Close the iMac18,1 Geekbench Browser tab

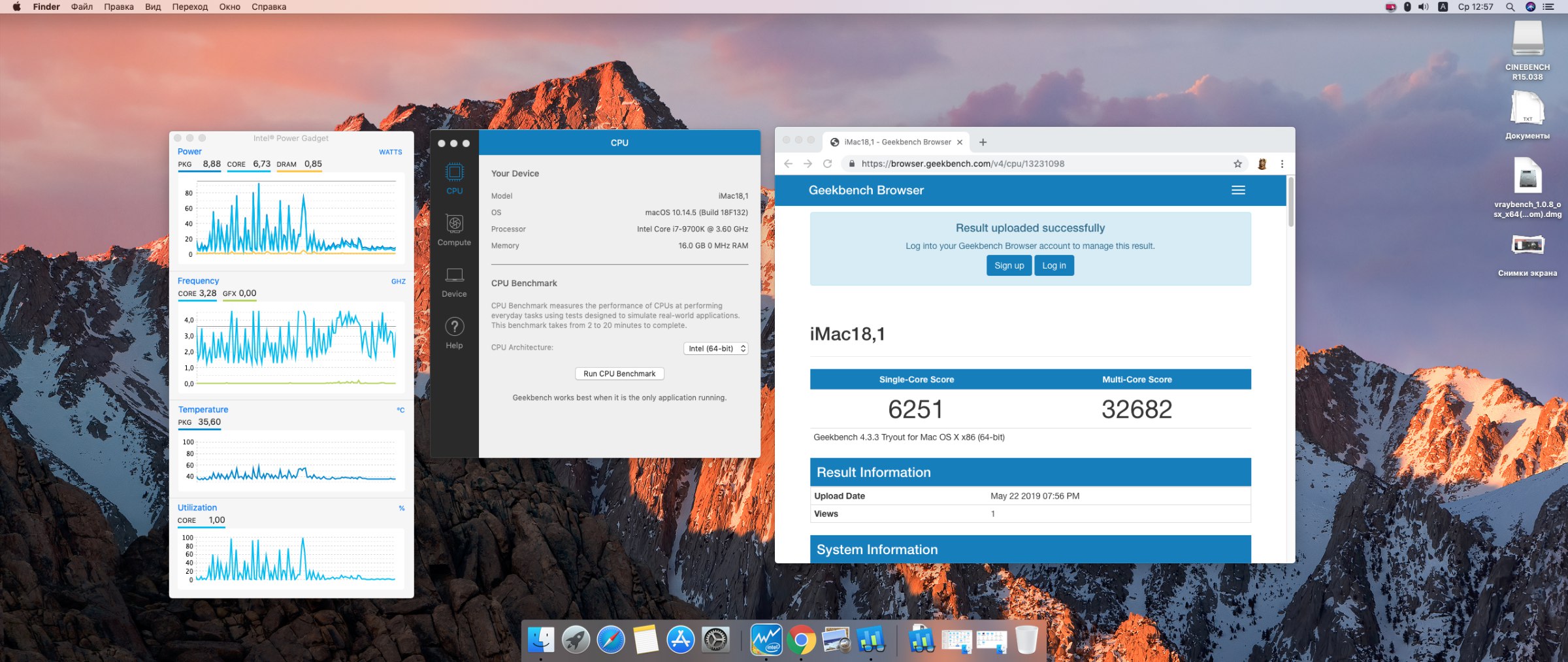click(960, 142)
